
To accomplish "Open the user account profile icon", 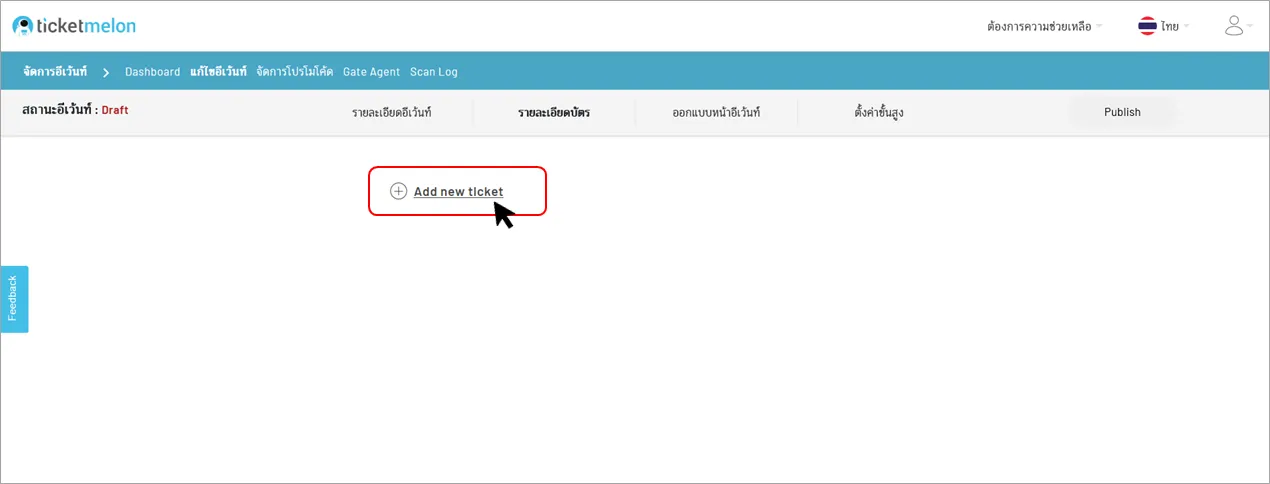I will tap(1234, 26).
